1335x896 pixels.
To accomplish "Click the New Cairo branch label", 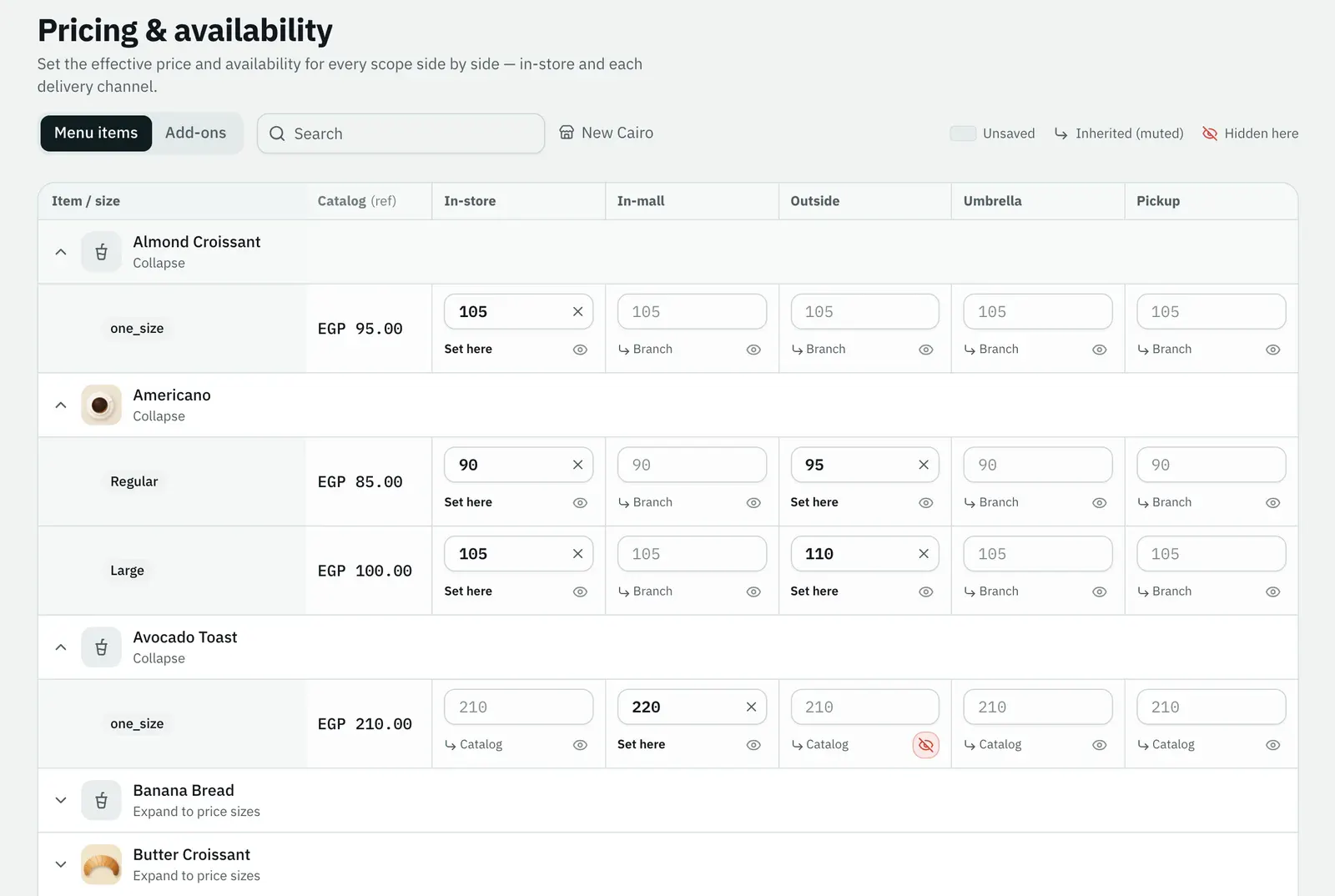I will point(617,133).
